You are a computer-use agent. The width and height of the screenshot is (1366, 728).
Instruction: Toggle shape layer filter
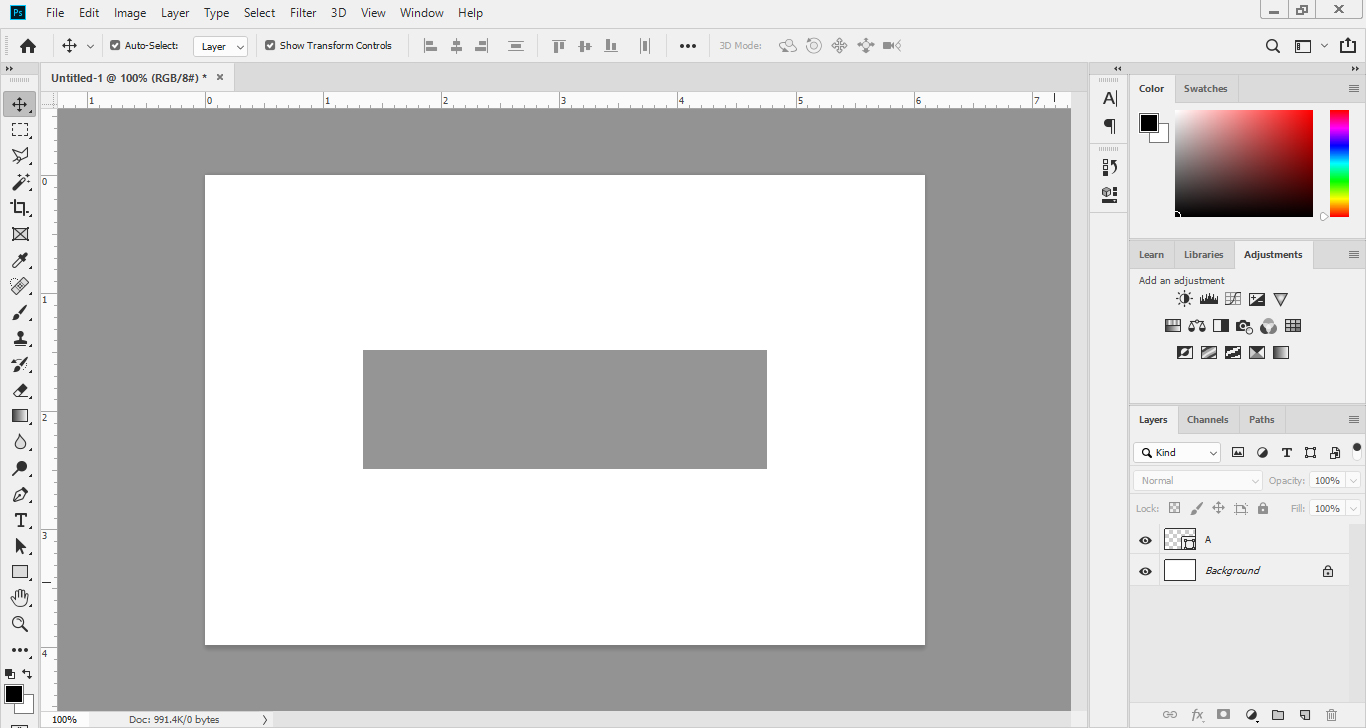1310,452
